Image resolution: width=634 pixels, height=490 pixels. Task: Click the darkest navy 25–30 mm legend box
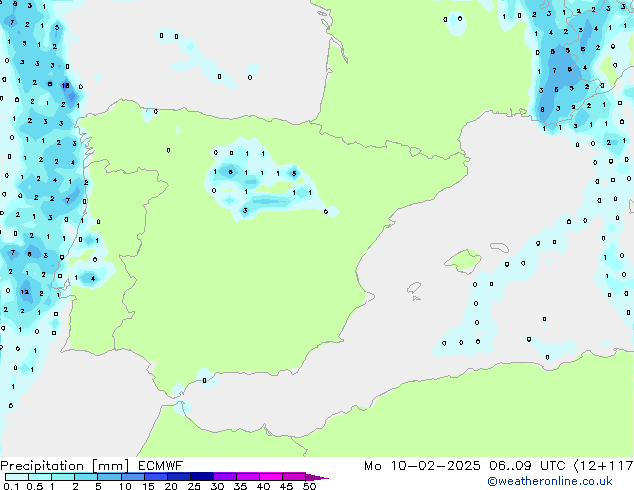(201, 477)
